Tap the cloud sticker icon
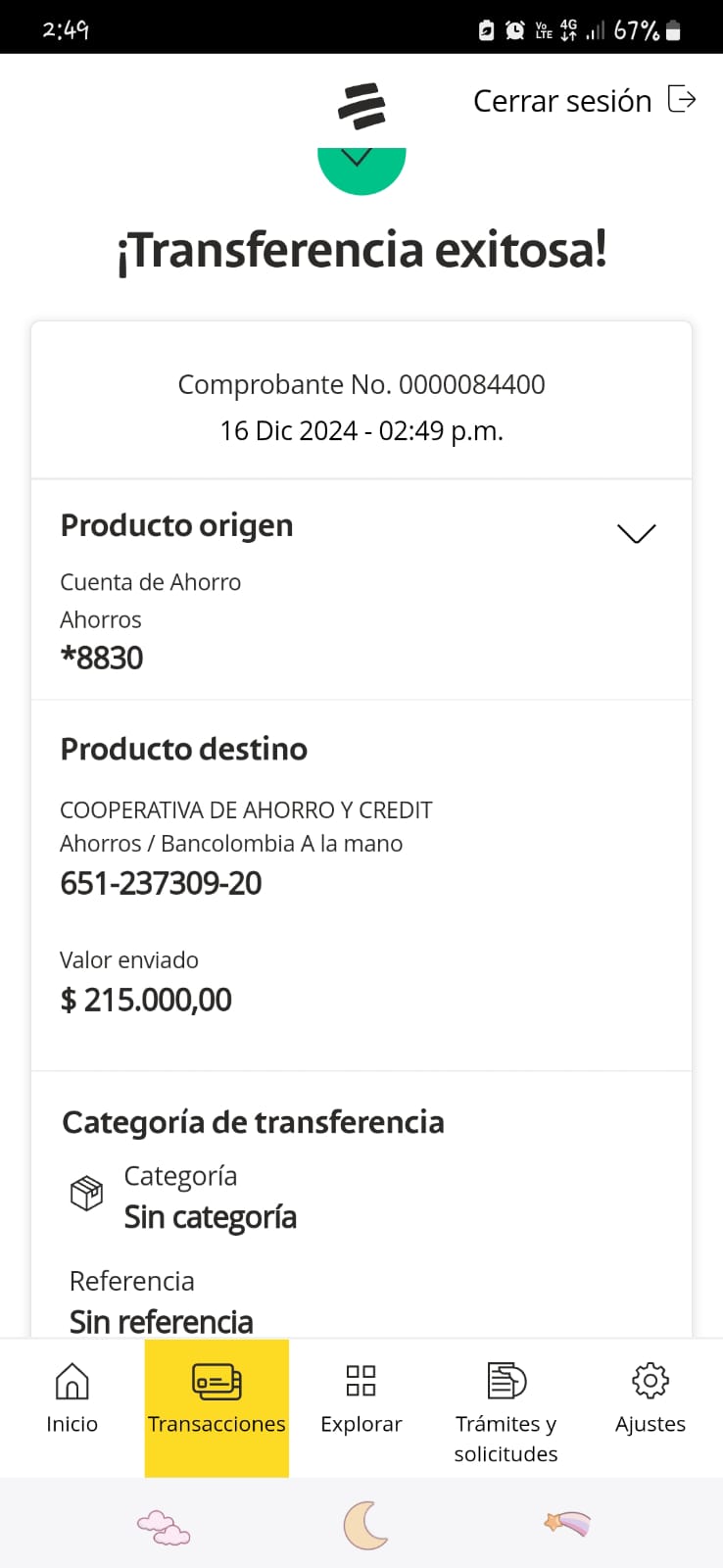This screenshot has height=1568, width=723. [x=164, y=1527]
